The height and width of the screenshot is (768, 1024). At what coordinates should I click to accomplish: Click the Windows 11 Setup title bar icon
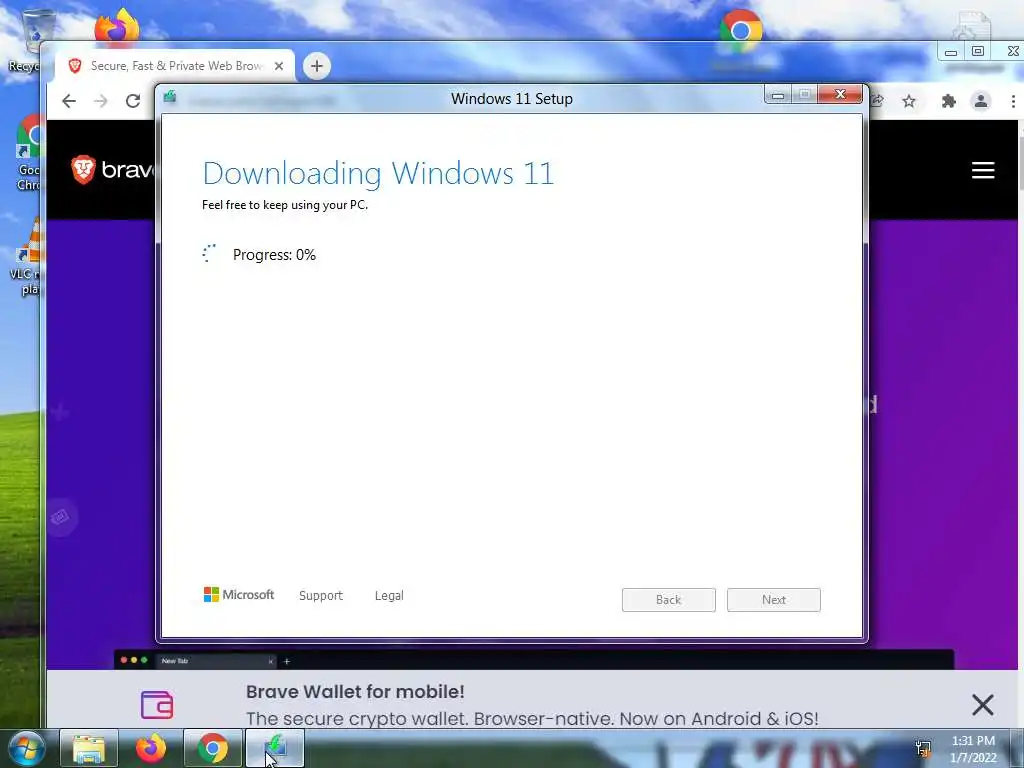170,97
